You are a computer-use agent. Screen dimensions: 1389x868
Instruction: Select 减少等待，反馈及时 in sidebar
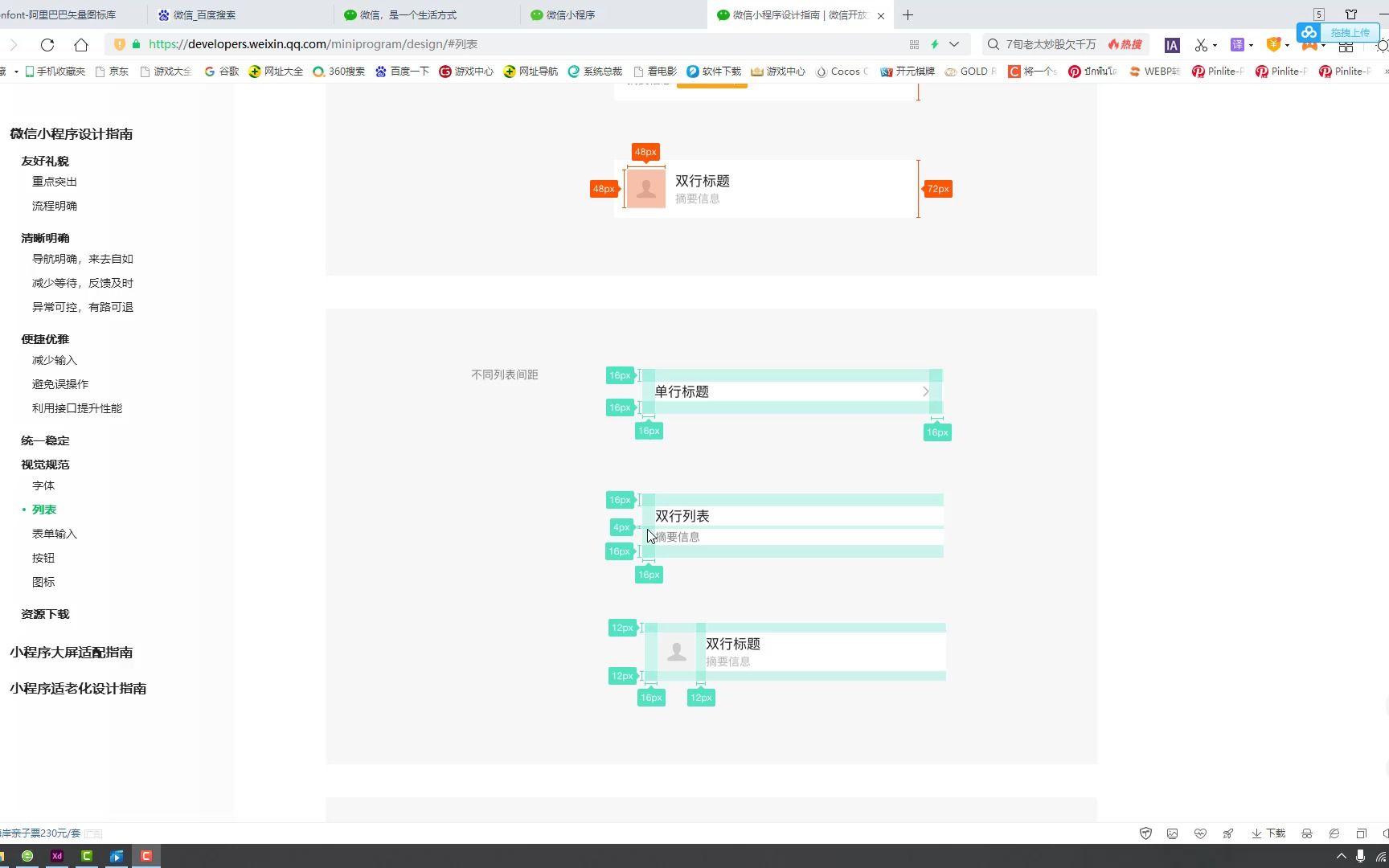tap(83, 283)
